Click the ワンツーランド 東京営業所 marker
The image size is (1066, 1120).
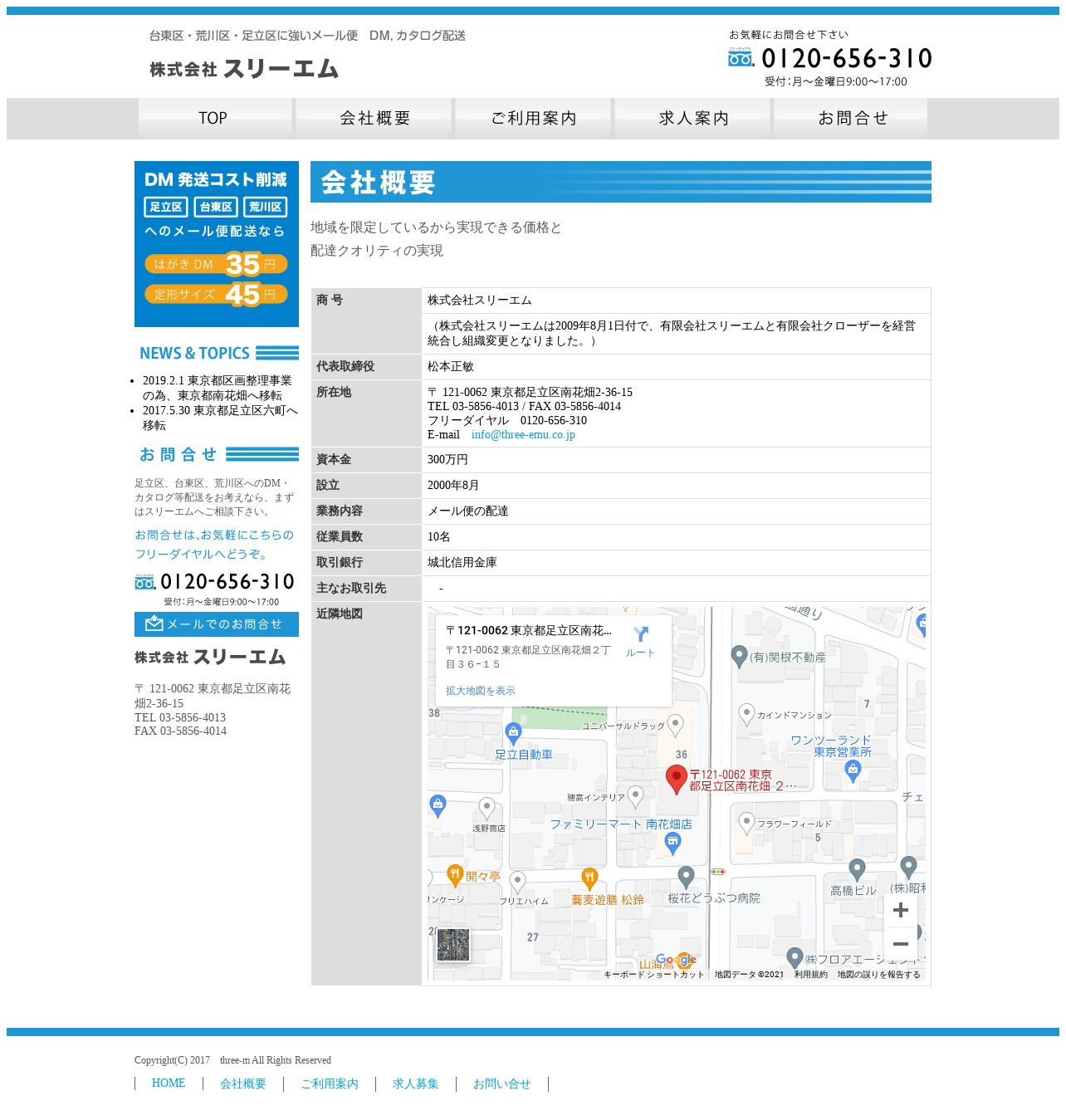853,771
